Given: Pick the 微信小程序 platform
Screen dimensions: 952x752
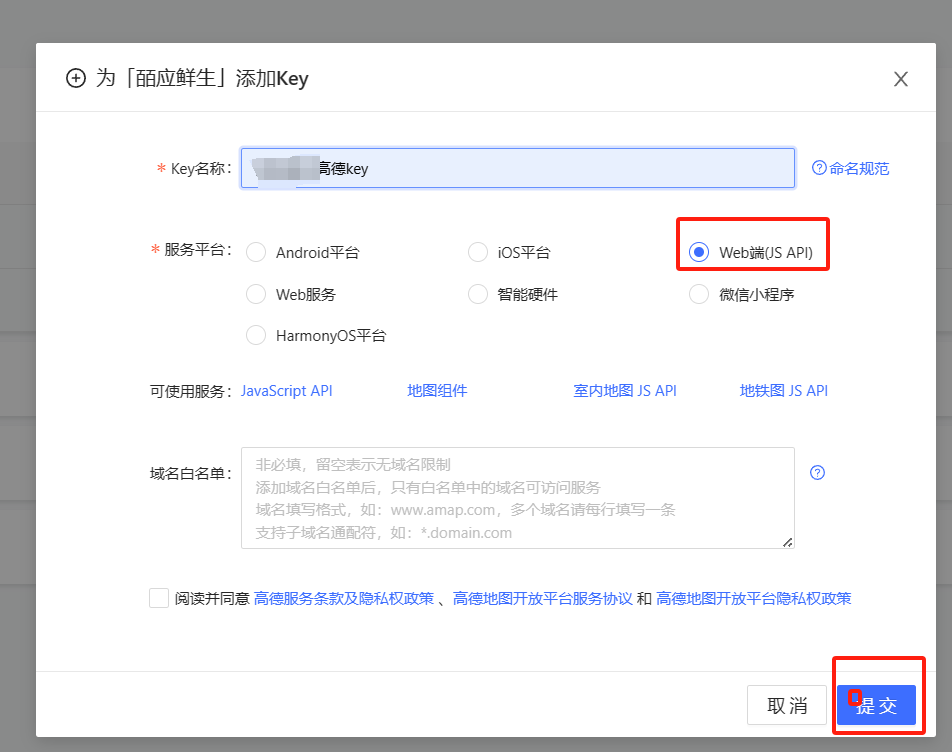Looking at the screenshot, I should [699, 294].
